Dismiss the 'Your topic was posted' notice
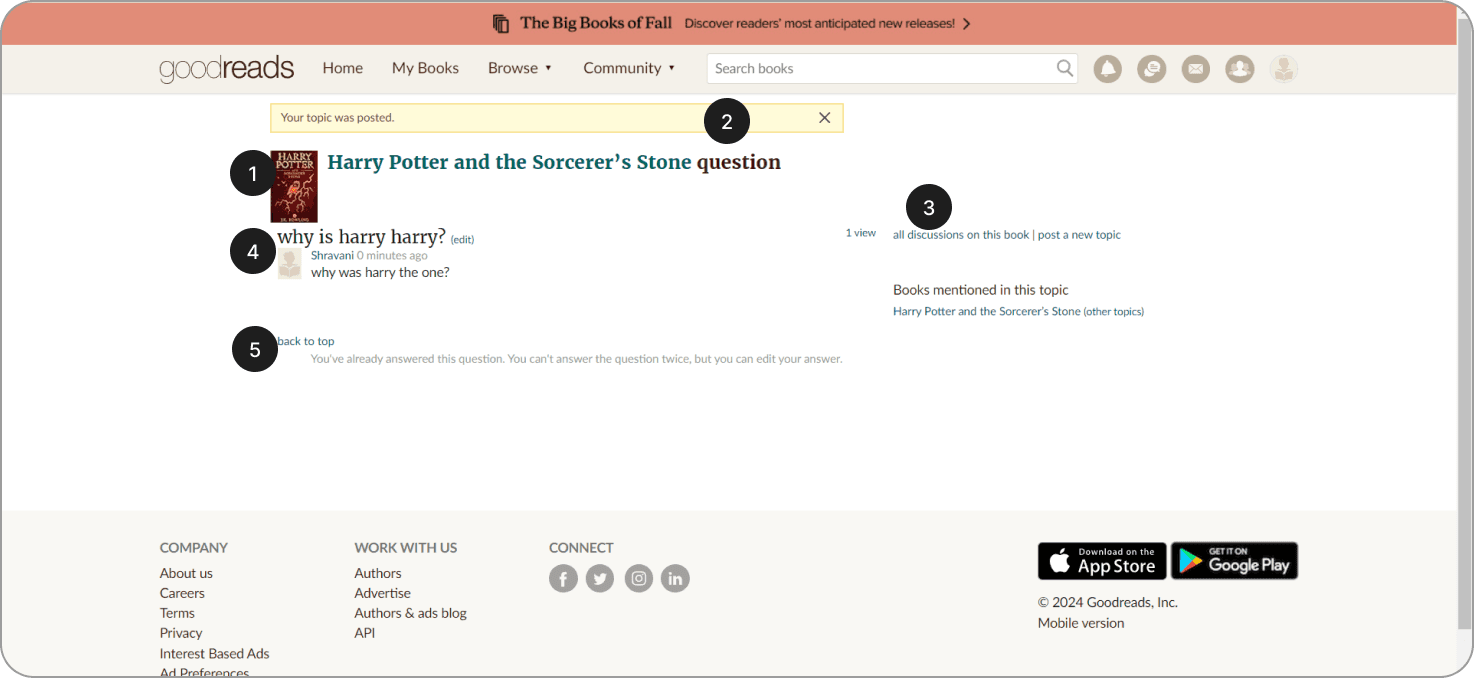Image resolution: width=1474 pixels, height=678 pixels. coord(825,118)
